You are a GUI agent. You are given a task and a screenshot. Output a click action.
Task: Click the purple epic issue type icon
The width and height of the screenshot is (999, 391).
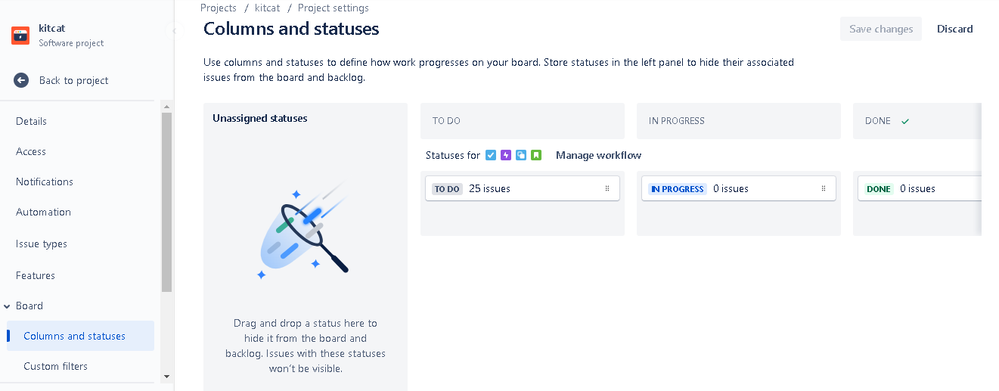(x=506, y=155)
